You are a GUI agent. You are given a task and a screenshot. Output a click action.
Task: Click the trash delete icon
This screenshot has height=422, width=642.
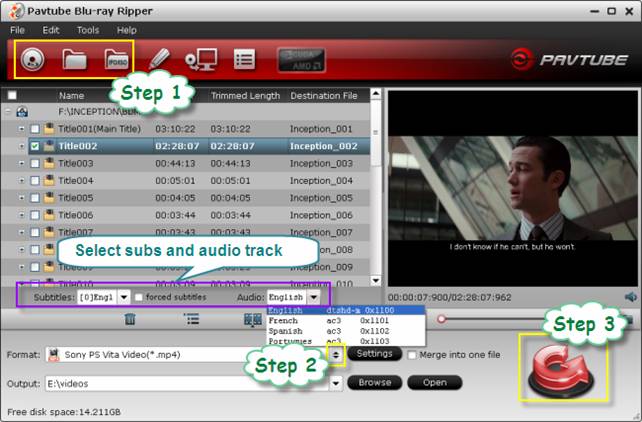click(130, 318)
